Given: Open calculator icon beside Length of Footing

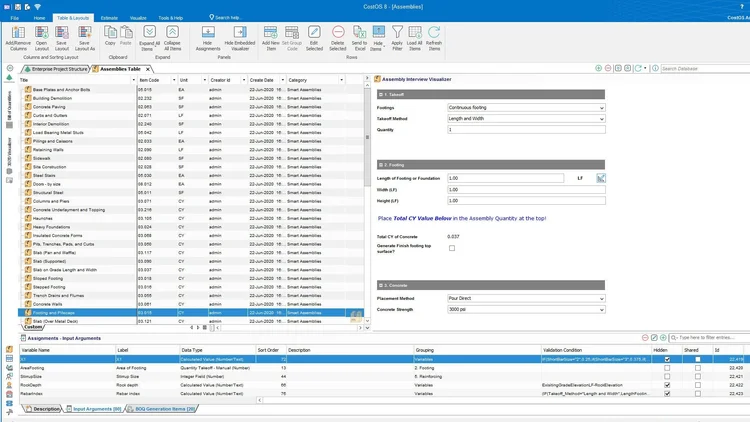Looking at the screenshot, I should (x=601, y=178).
